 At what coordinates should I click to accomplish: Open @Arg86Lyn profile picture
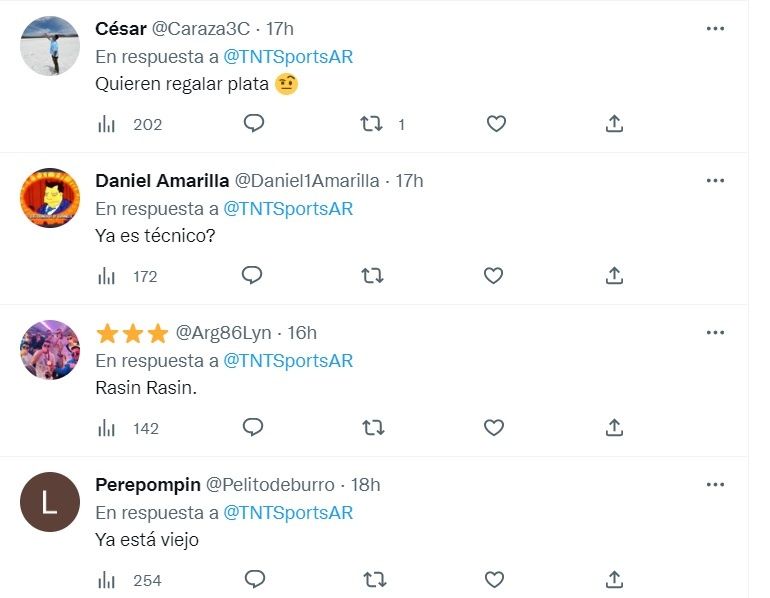pyautogui.click(x=50, y=350)
